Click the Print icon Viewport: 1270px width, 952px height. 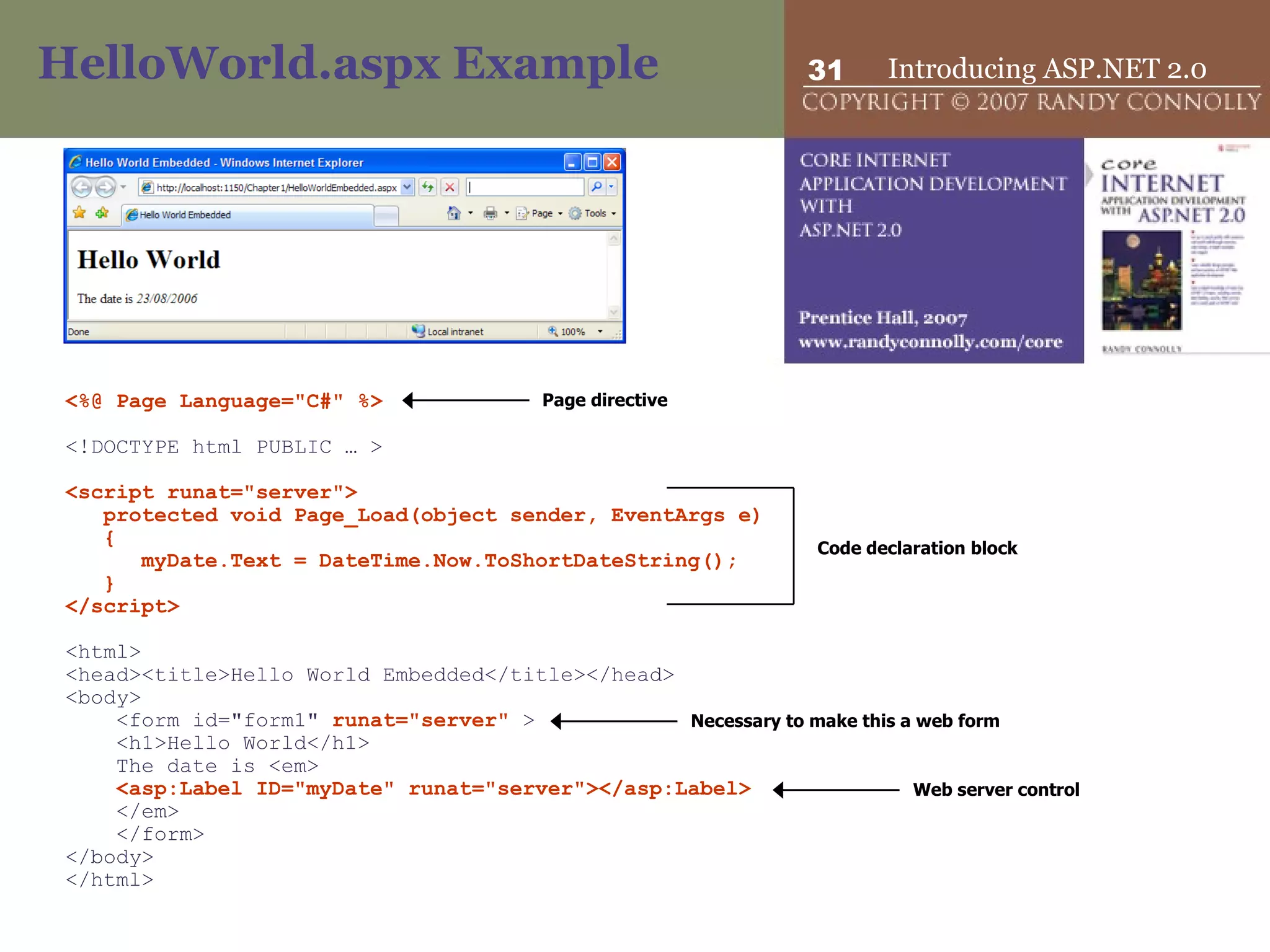tap(491, 213)
